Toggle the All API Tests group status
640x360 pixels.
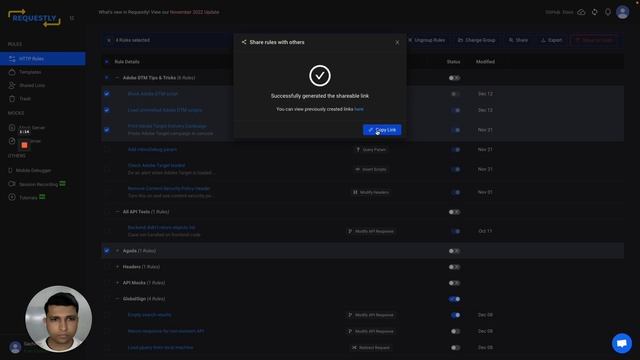click(454, 212)
